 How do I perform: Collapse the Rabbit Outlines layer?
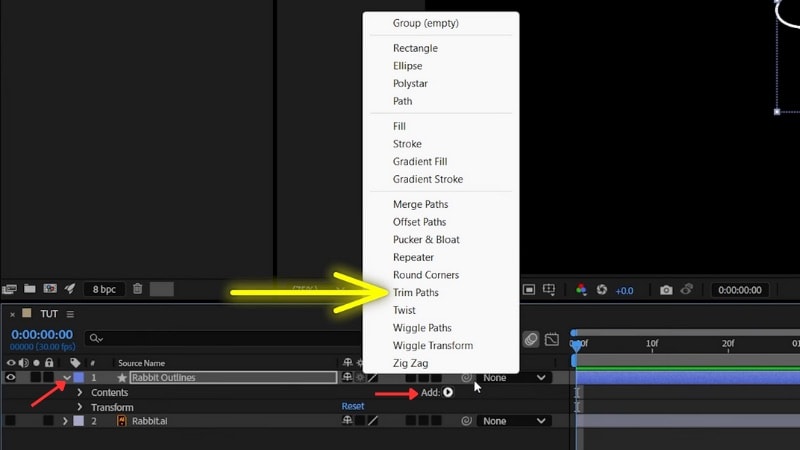(66, 378)
